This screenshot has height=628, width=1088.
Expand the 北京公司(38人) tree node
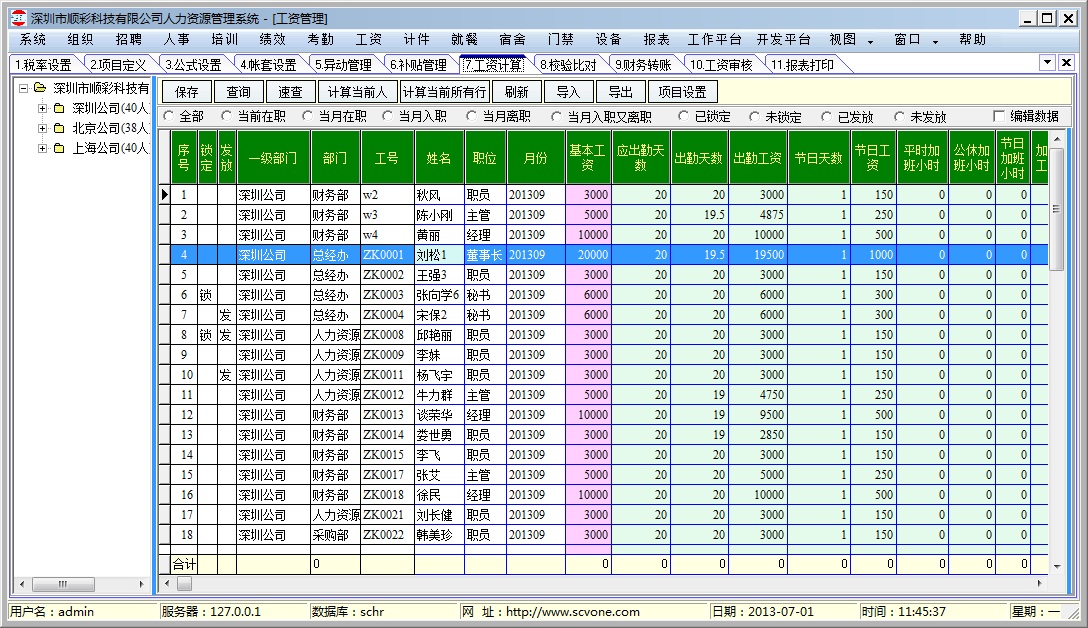click(42, 128)
